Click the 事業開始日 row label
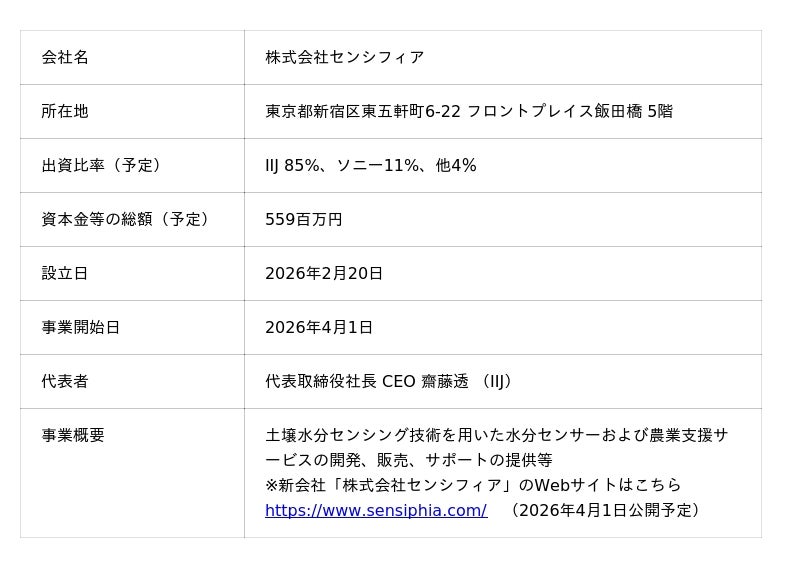 pyautogui.click(x=81, y=327)
